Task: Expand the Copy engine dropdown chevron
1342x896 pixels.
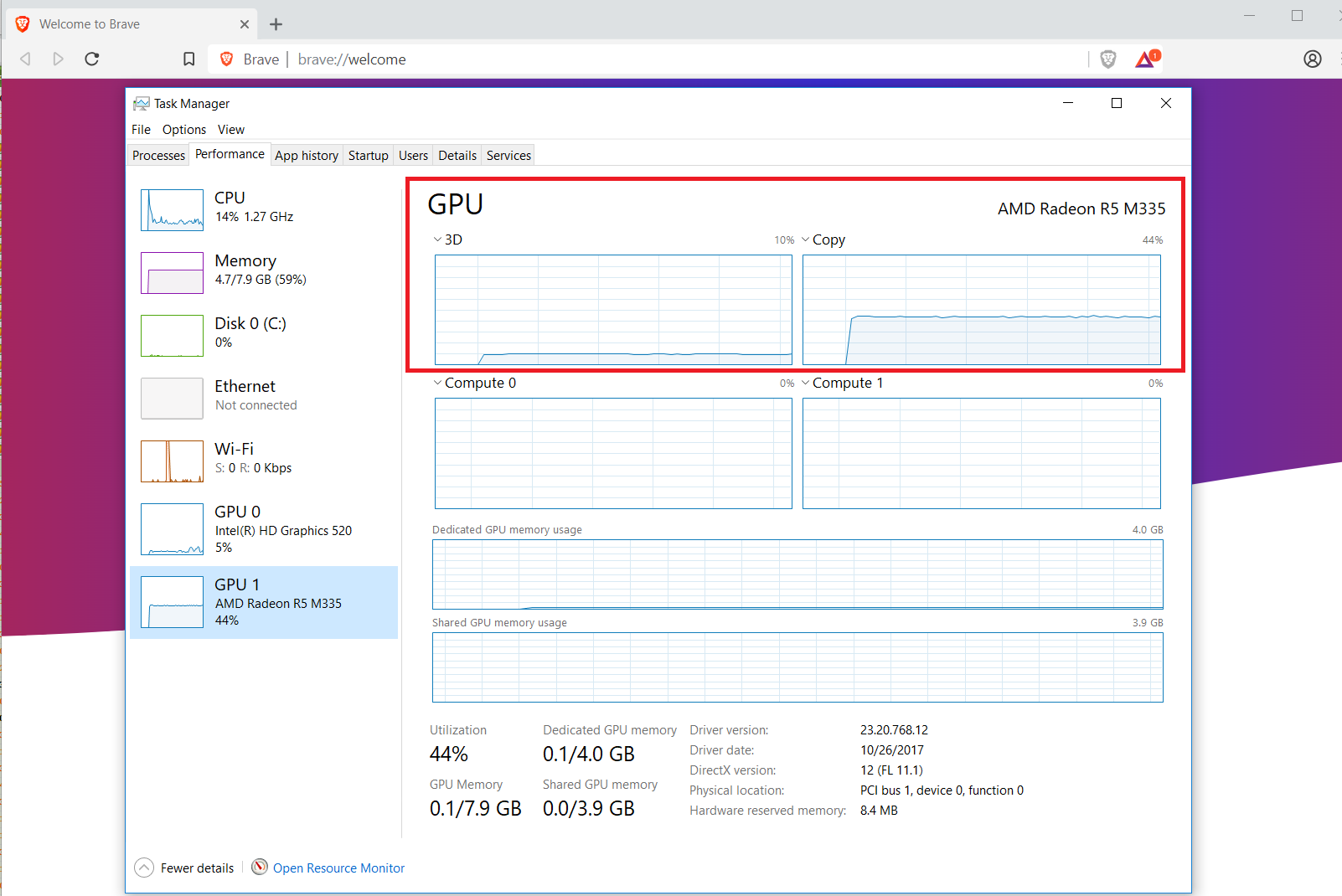Action: 806,239
